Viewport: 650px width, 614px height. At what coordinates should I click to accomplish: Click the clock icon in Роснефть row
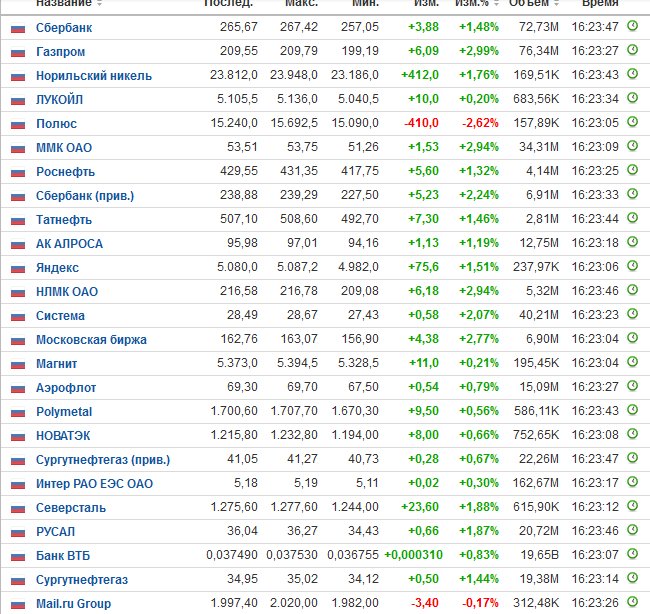click(632, 170)
